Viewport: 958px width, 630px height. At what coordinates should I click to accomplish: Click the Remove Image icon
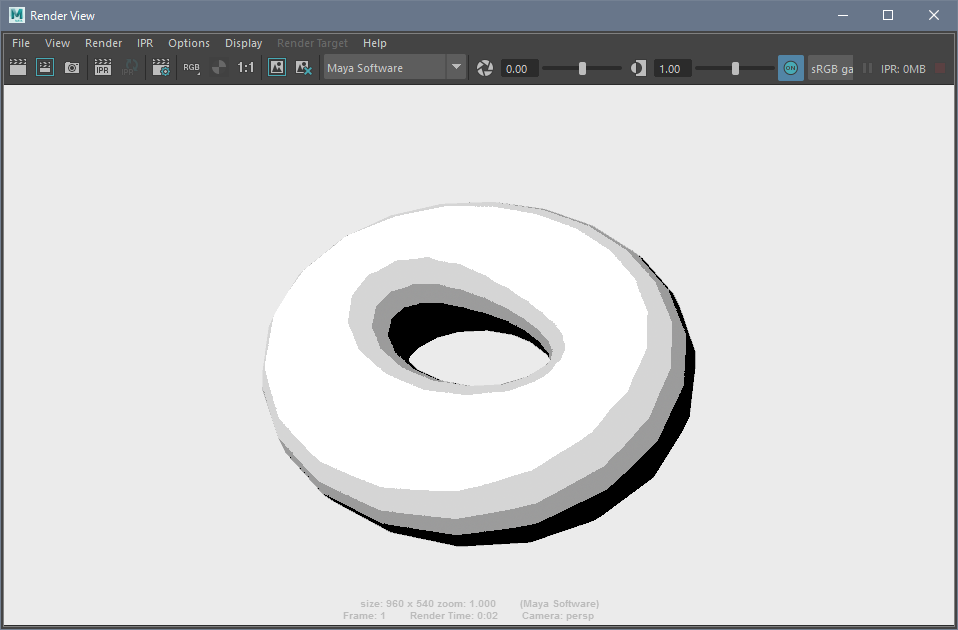click(x=304, y=68)
